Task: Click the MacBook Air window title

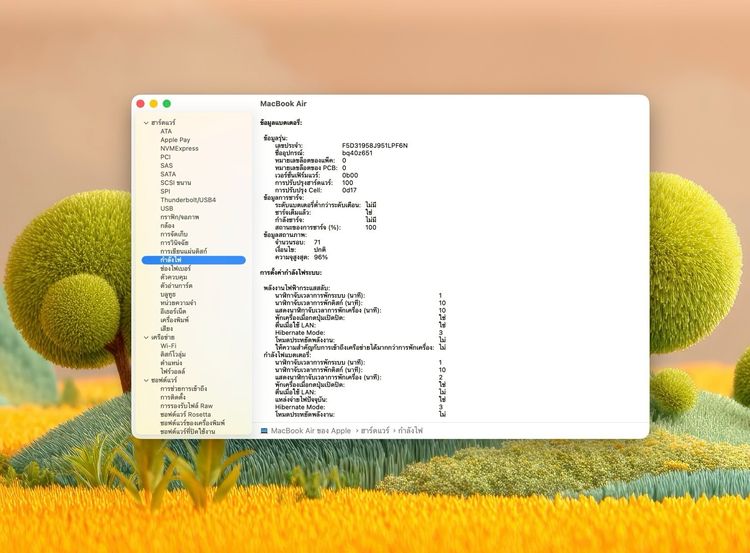Action: click(284, 103)
